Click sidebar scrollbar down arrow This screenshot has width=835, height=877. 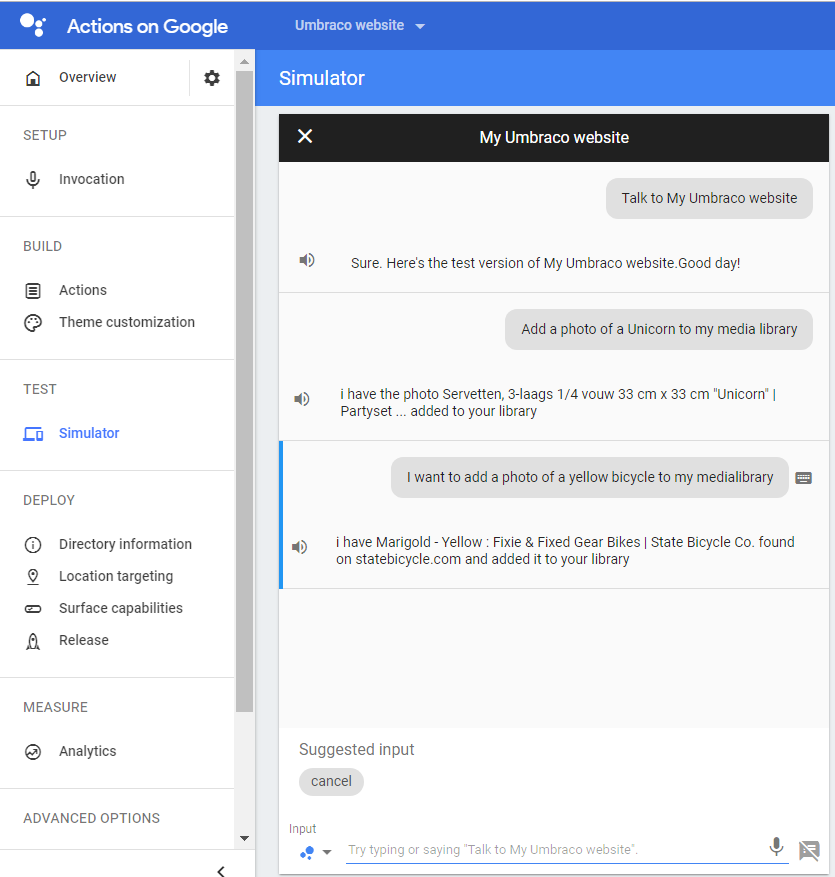pos(244,838)
